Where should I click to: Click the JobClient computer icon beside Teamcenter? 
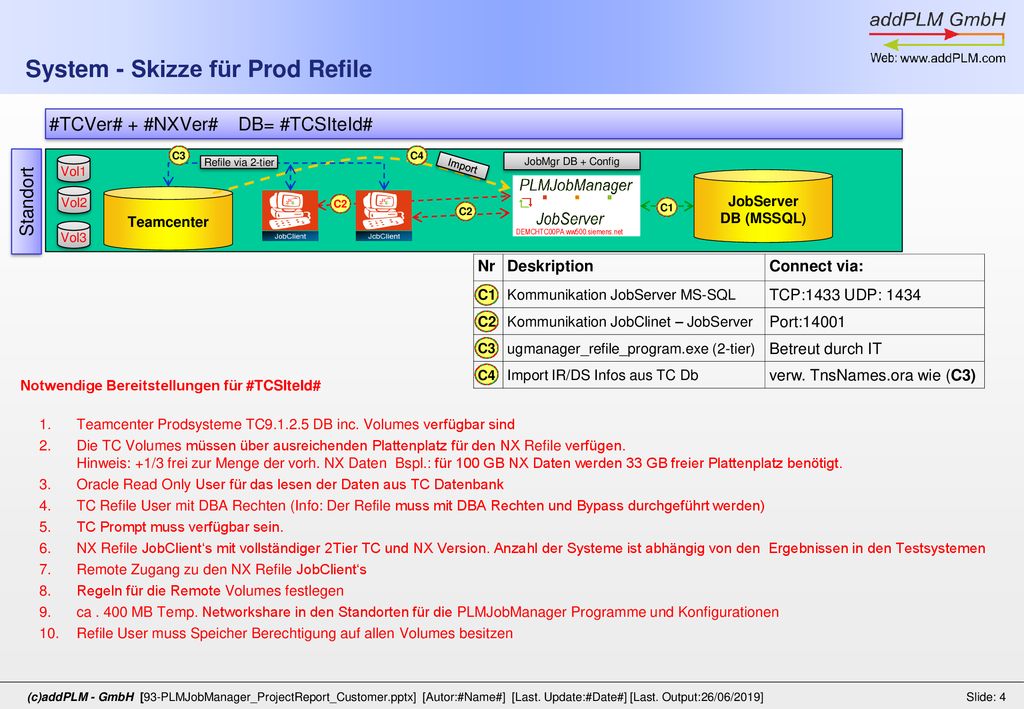pyautogui.click(x=290, y=215)
